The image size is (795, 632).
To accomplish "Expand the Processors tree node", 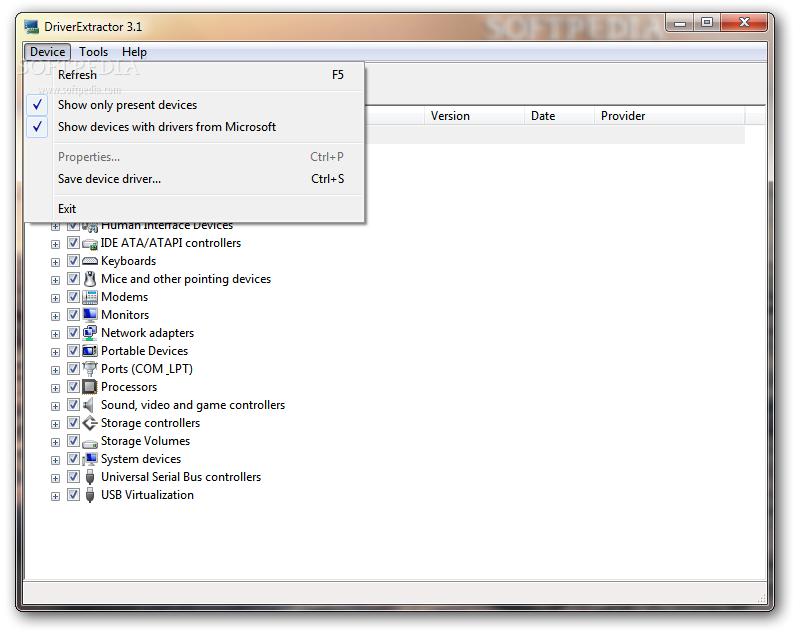I will [55, 388].
